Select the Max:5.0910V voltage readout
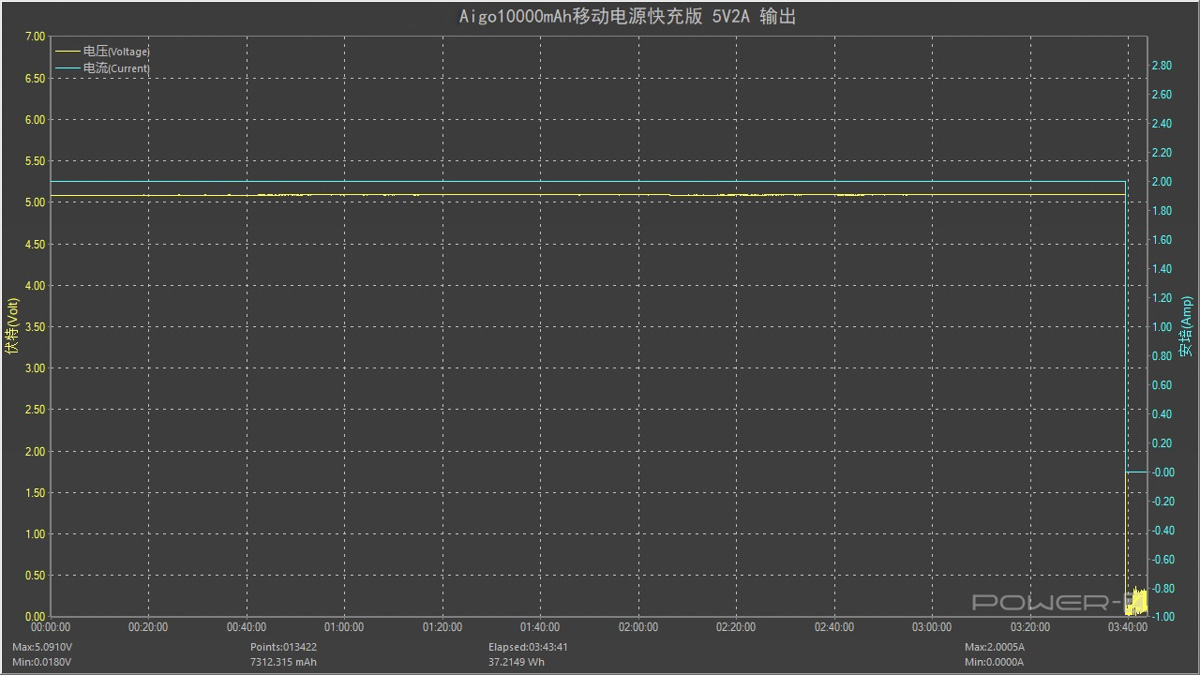Image resolution: width=1200 pixels, height=675 pixels. pyautogui.click(x=42, y=647)
